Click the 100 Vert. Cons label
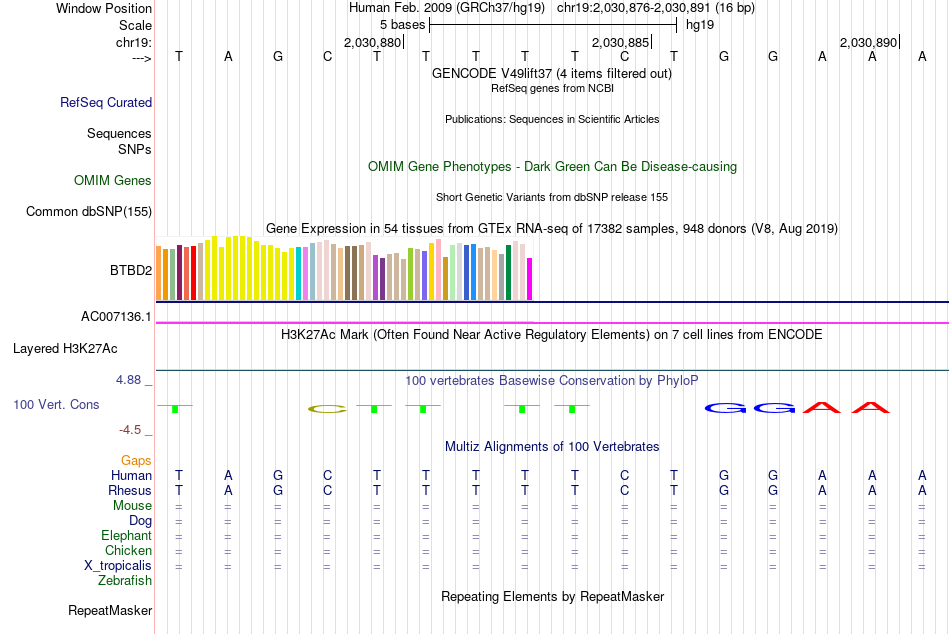Image resolution: width=950 pixels, height=634 pixels. coord(56,404)
